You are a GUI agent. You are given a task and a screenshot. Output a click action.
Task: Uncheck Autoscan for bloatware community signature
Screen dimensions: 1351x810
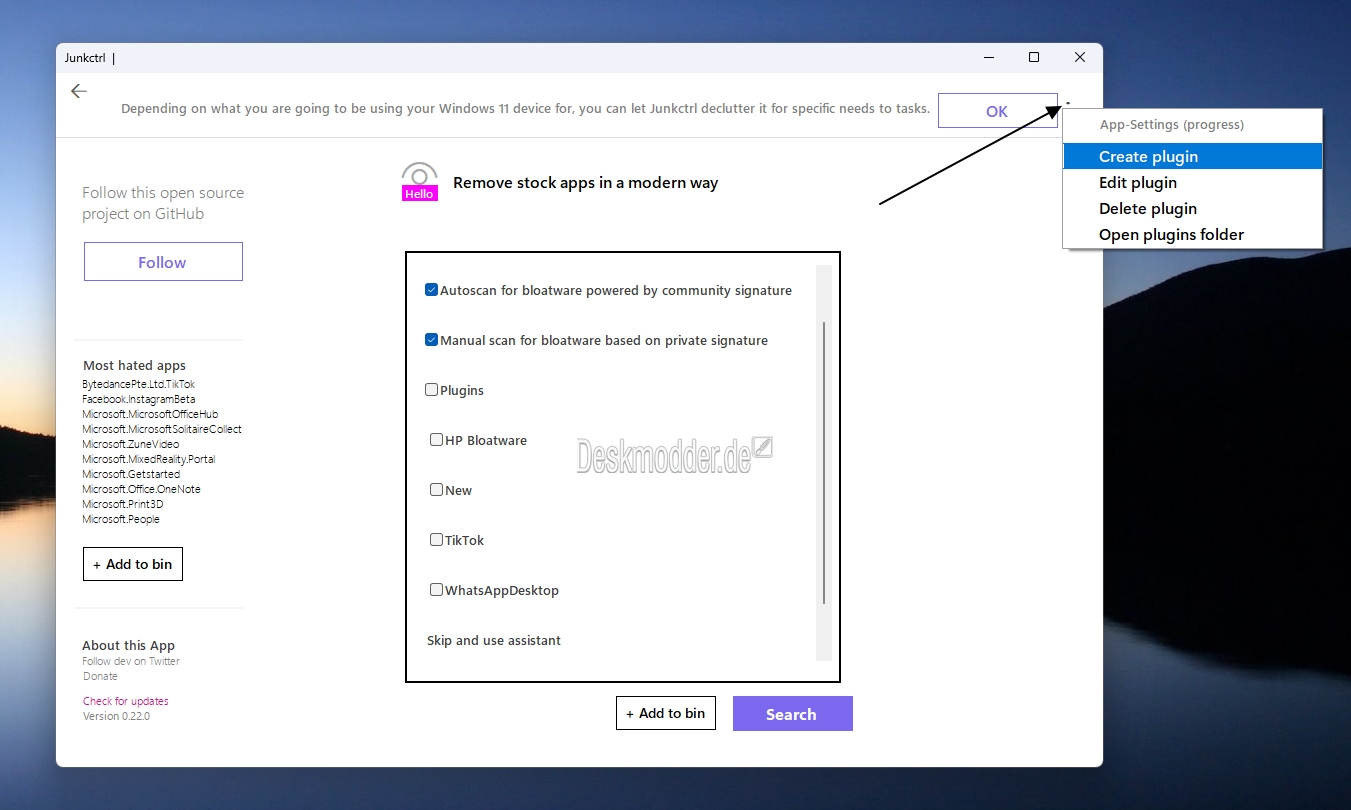tap(432, 290)
